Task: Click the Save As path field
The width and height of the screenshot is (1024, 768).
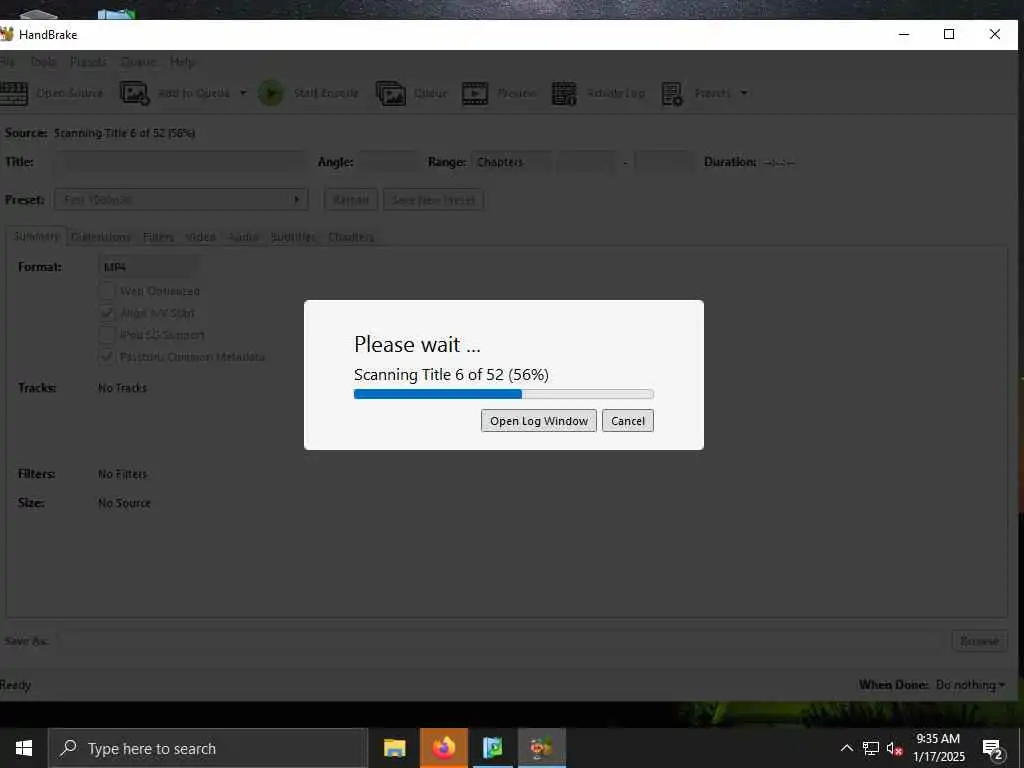Action: 501,641
